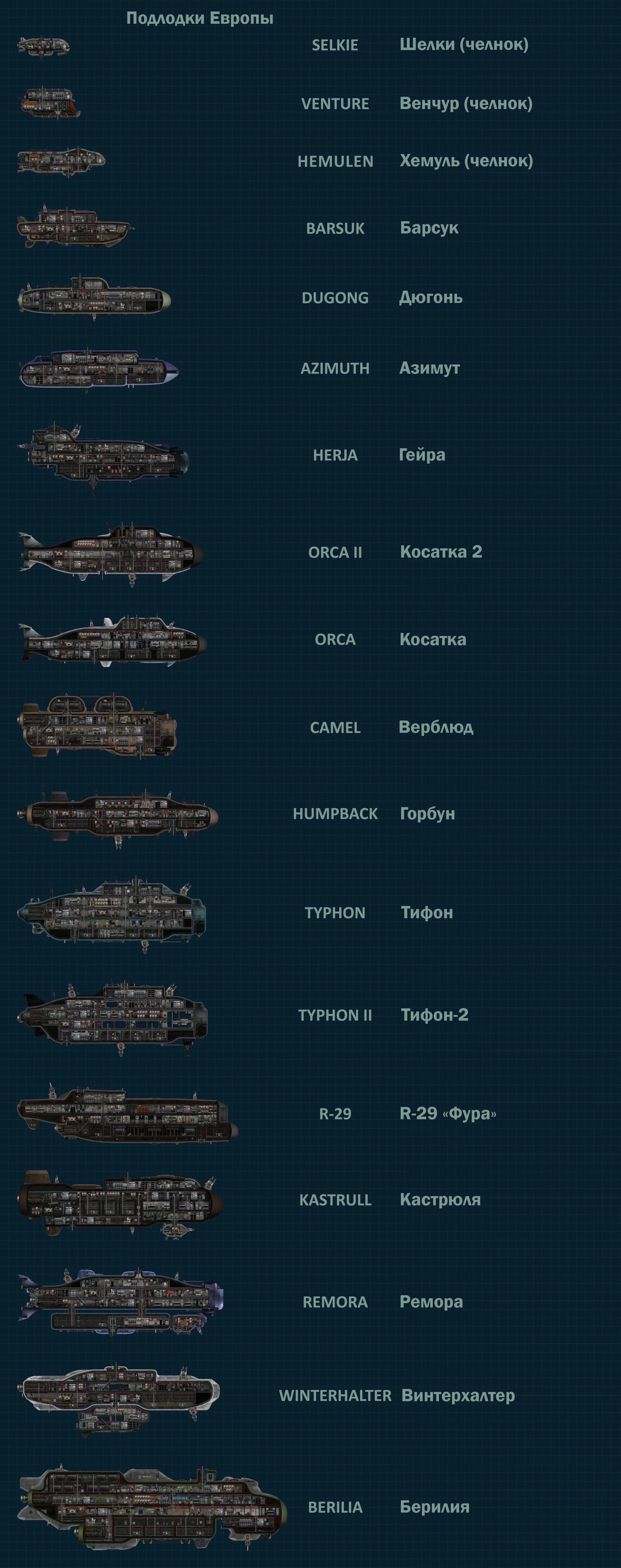Select the Тифон Russian name label
Screen dimensions: 621x1568
tap(427, 912)
